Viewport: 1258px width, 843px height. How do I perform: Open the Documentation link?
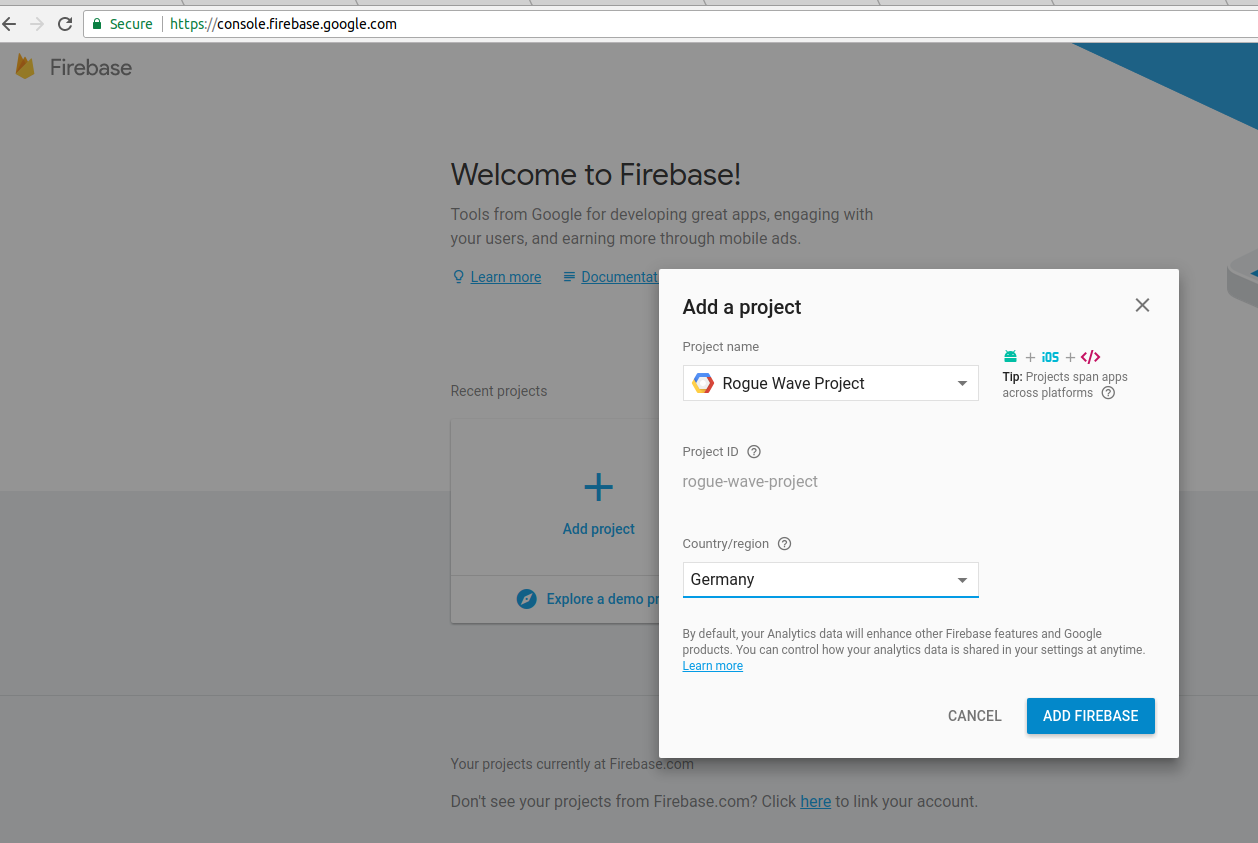pos(619,277)
